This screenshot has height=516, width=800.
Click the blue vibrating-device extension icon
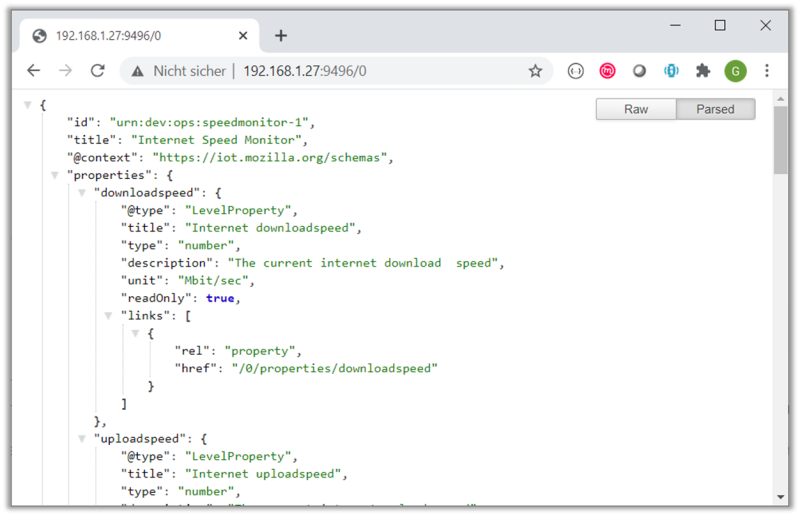672,71
